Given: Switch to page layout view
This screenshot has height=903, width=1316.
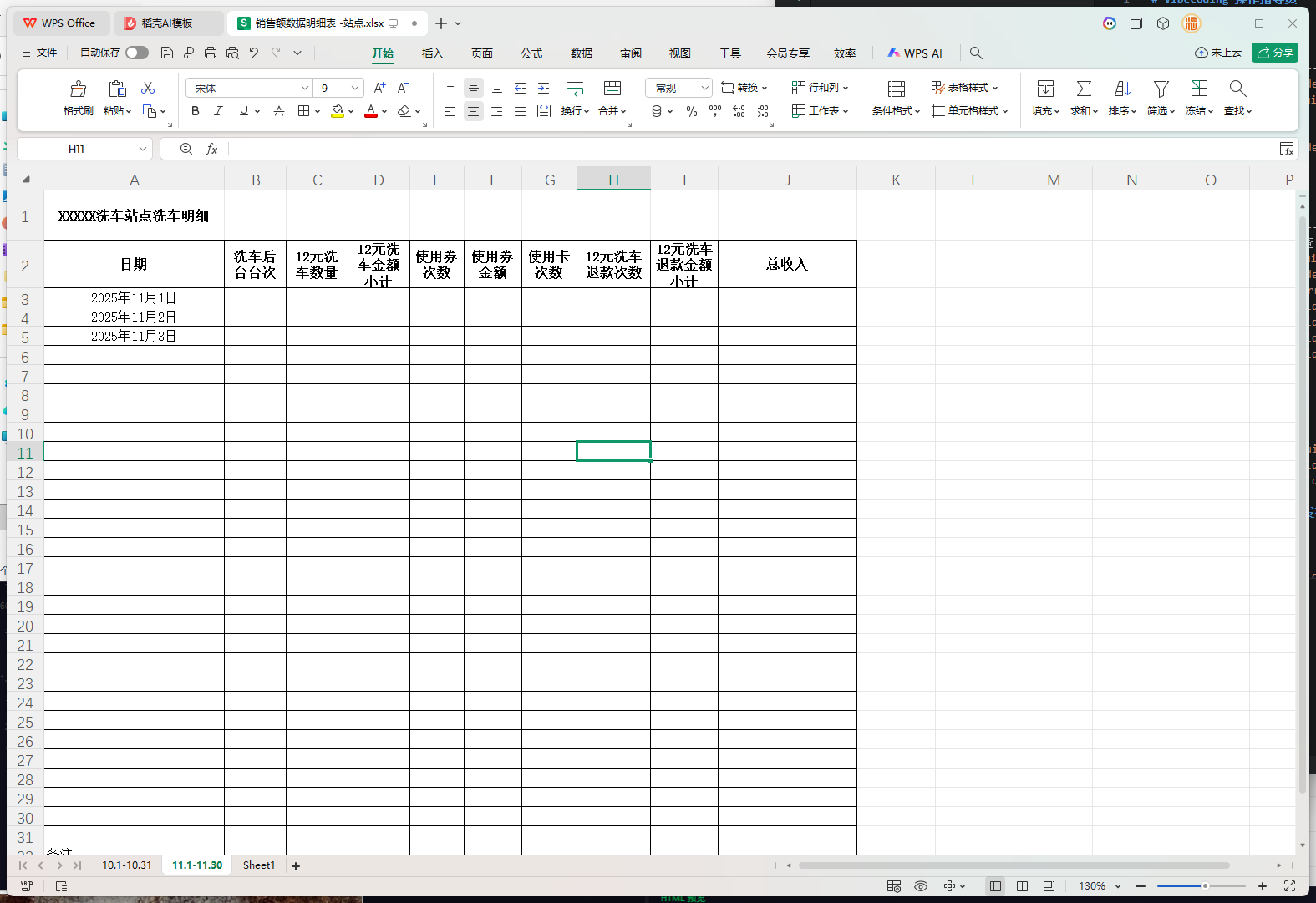Looking at the screenshot, I should point(1022,886).
